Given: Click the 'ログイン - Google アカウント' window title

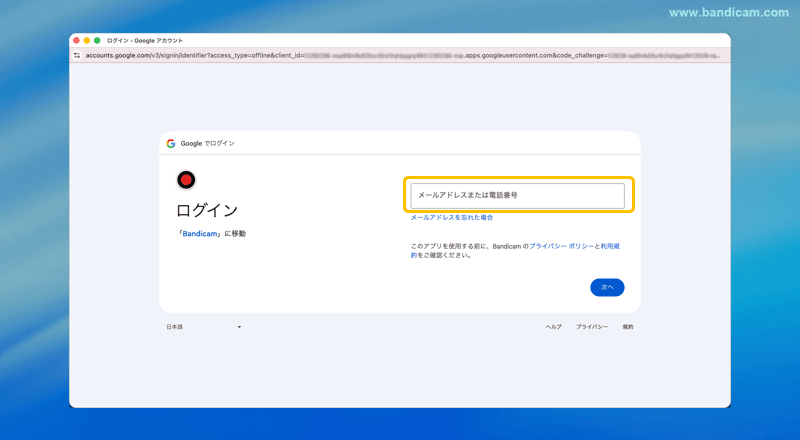Looking at the screenshot, I should pyautogui.click(x=145, y=40).
